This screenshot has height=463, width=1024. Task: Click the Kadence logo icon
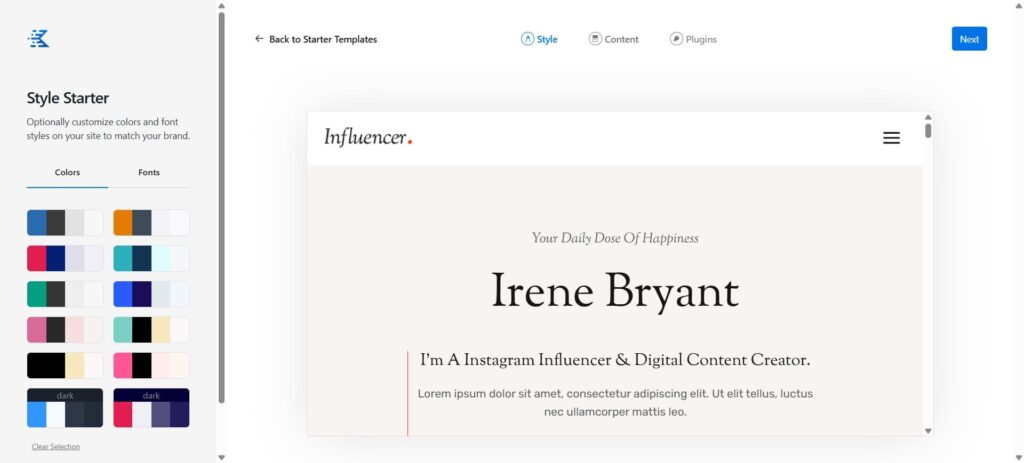[x=39, y=39]
